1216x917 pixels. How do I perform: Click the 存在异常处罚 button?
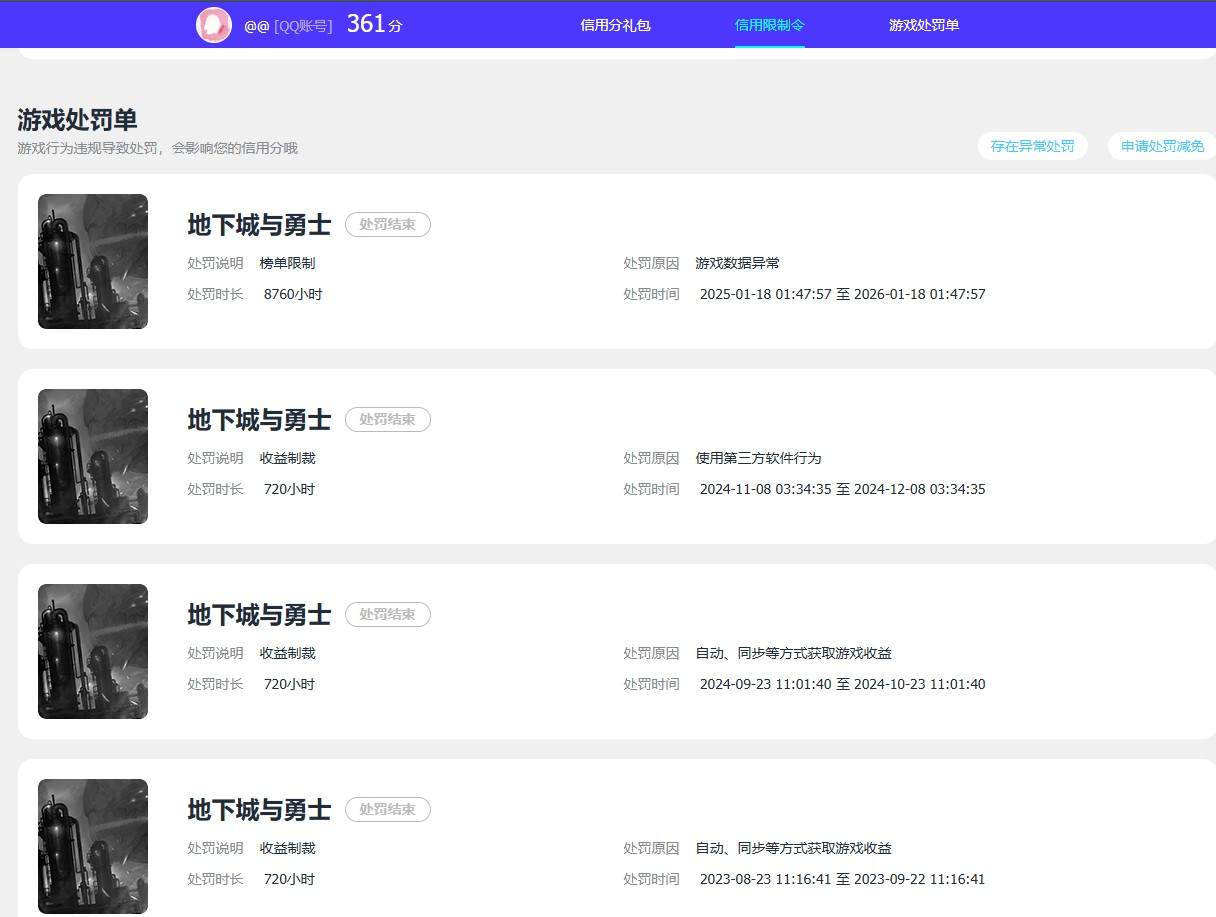pyautogui.click(x=1032, y=146)
